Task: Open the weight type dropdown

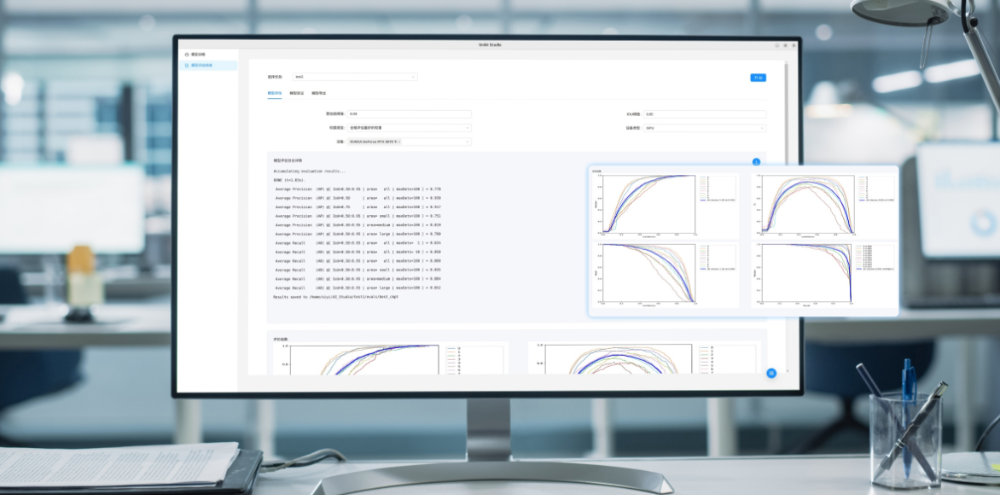Action: click(x=409, y=128)
